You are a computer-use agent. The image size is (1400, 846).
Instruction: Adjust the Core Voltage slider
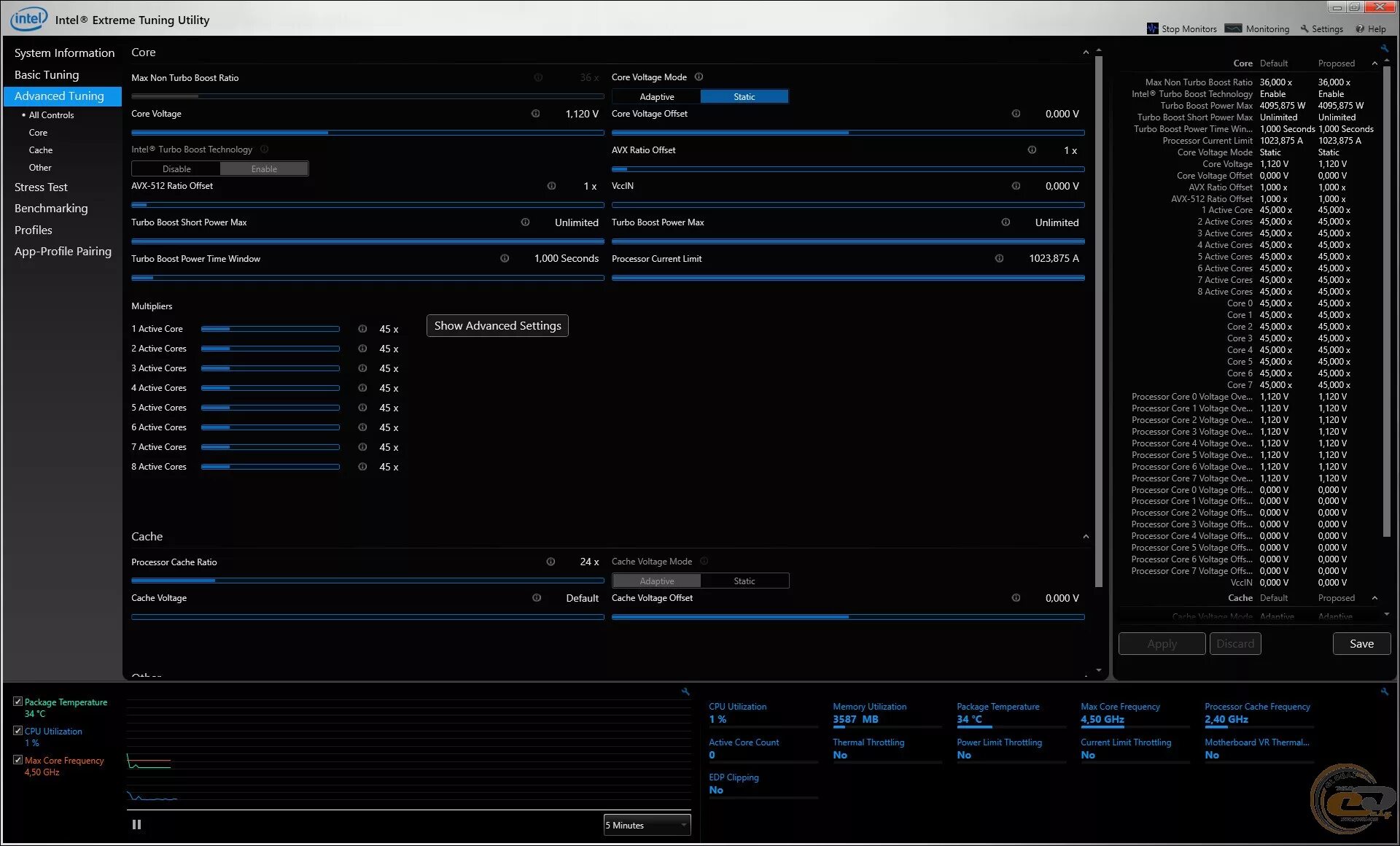point(367,133)
